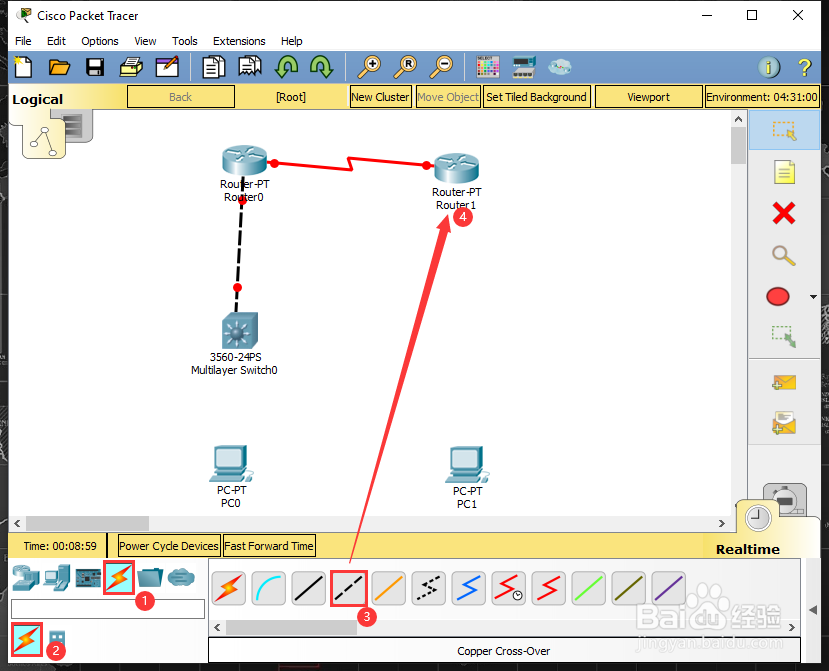Choose Serial DCE cable with clock

509,588
